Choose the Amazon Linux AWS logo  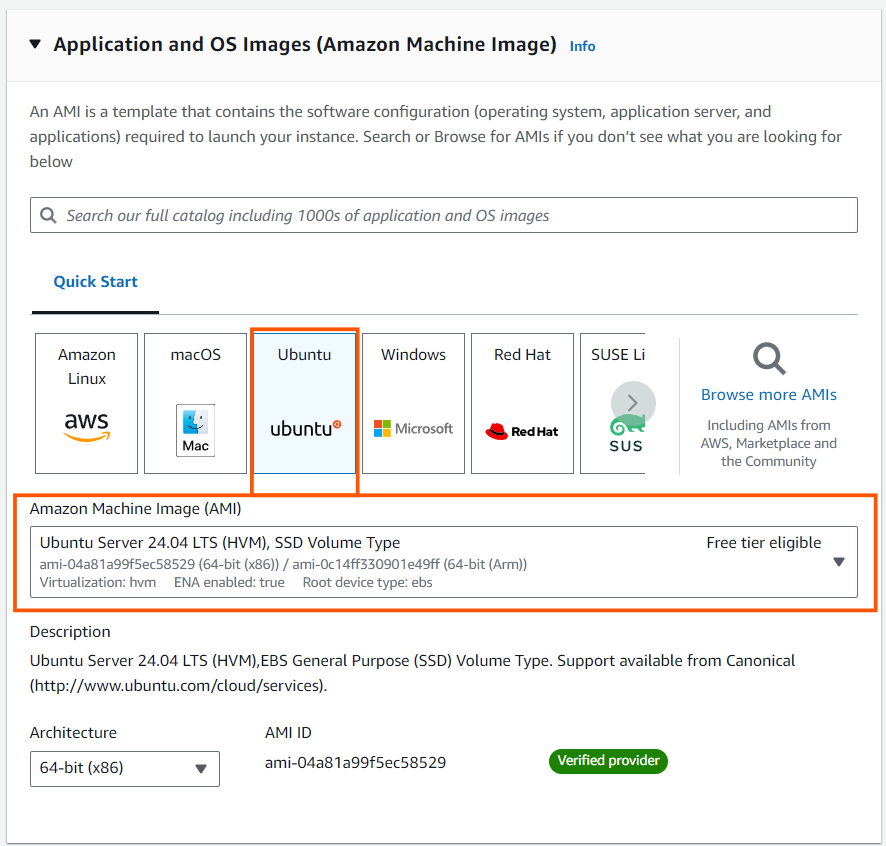click(x=86, y=427)
